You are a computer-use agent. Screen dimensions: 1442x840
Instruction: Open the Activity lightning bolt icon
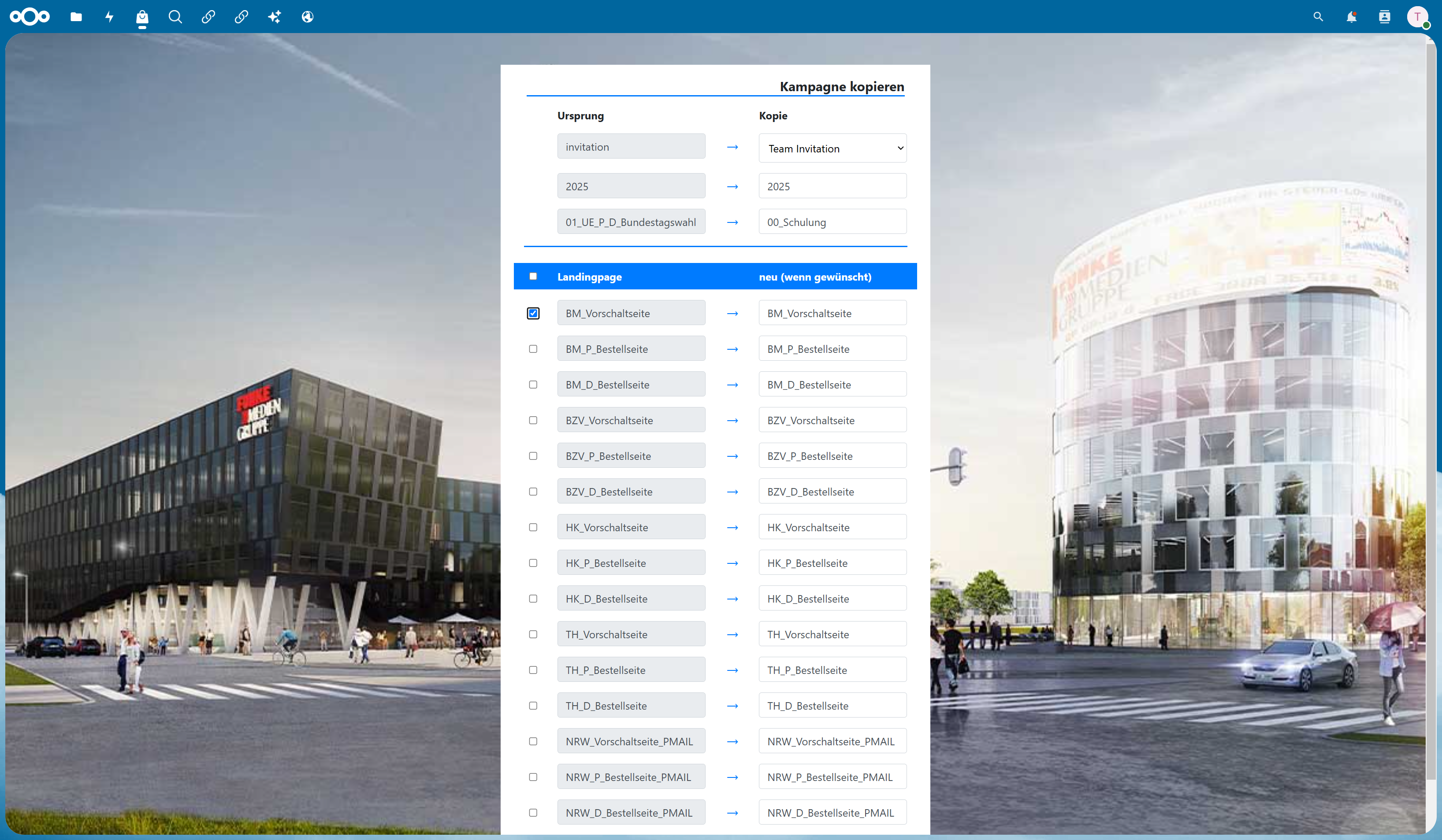(109, 17)
